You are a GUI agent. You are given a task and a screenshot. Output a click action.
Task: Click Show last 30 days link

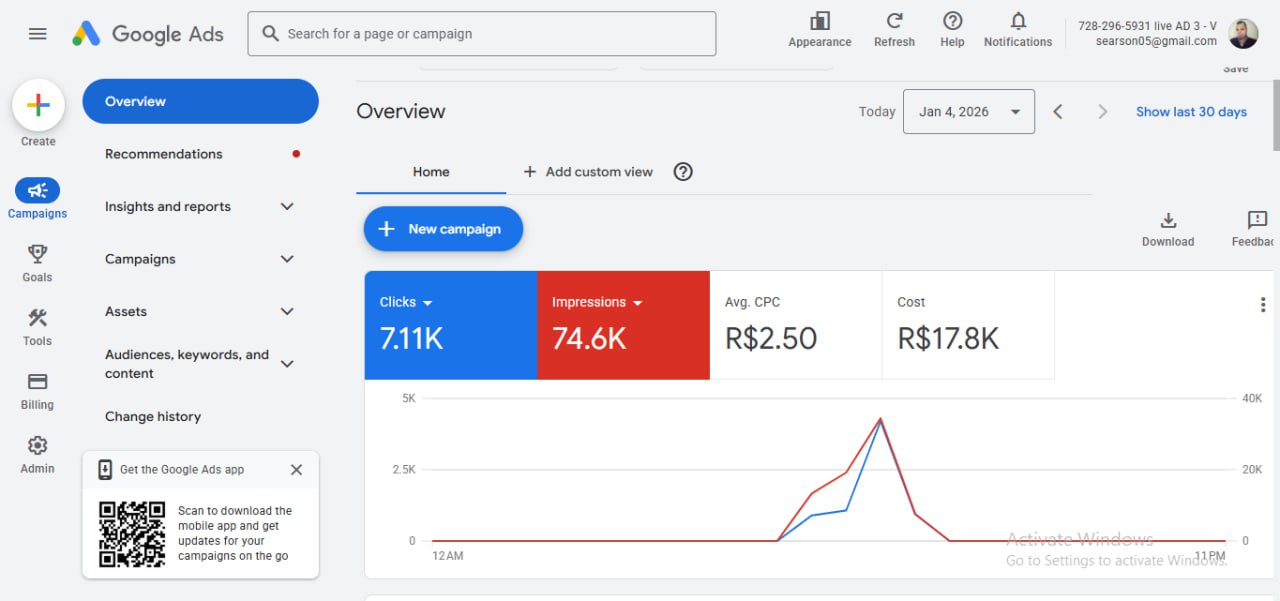1191,112
